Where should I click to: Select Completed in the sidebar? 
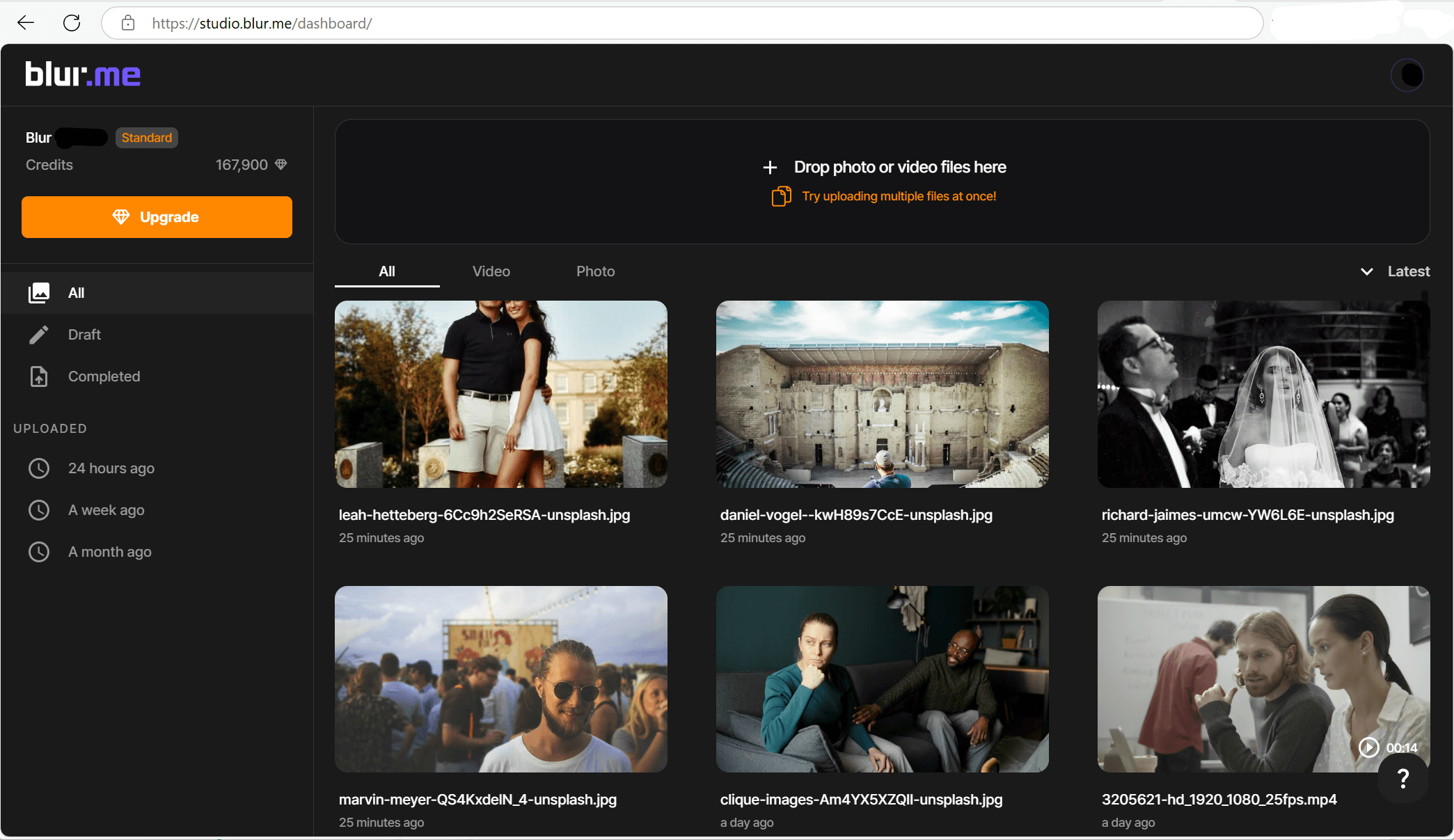(104, 377)
